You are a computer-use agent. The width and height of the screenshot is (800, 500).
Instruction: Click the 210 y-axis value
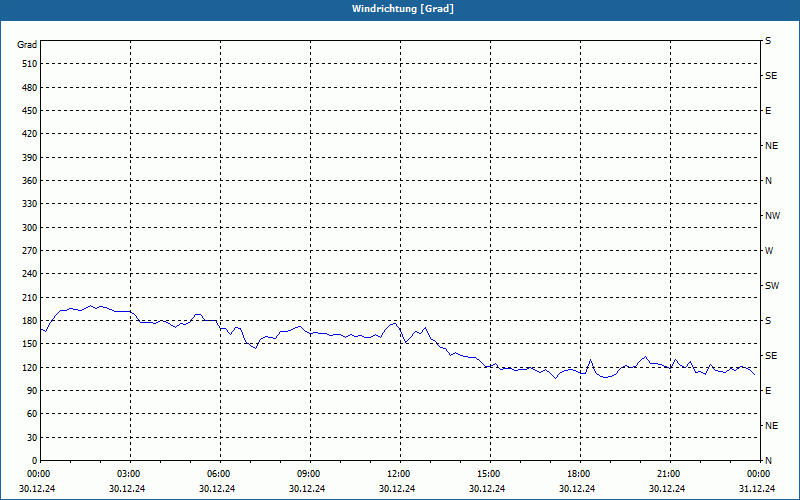(x=30, y=297)
